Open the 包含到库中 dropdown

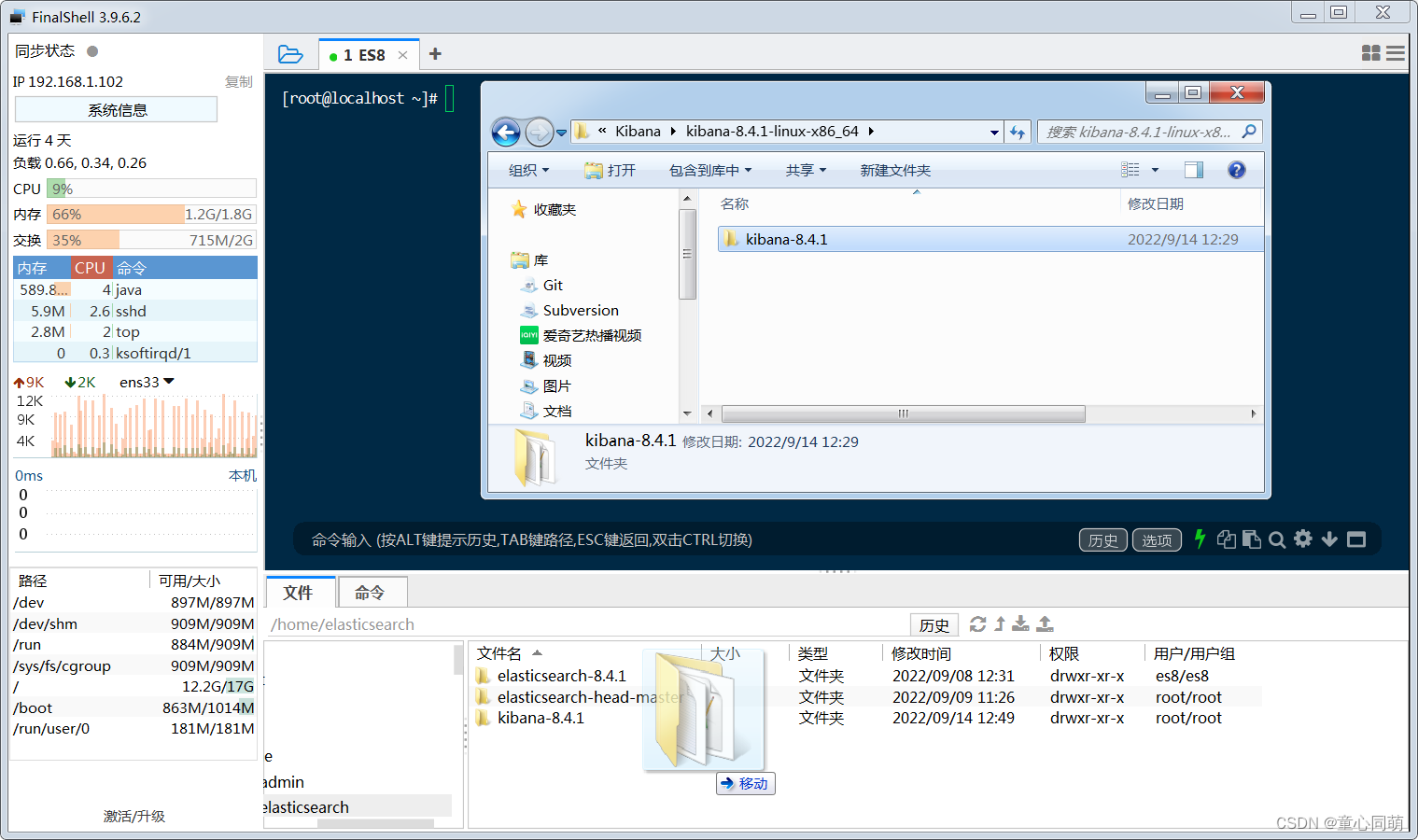[x=710, y=170]
